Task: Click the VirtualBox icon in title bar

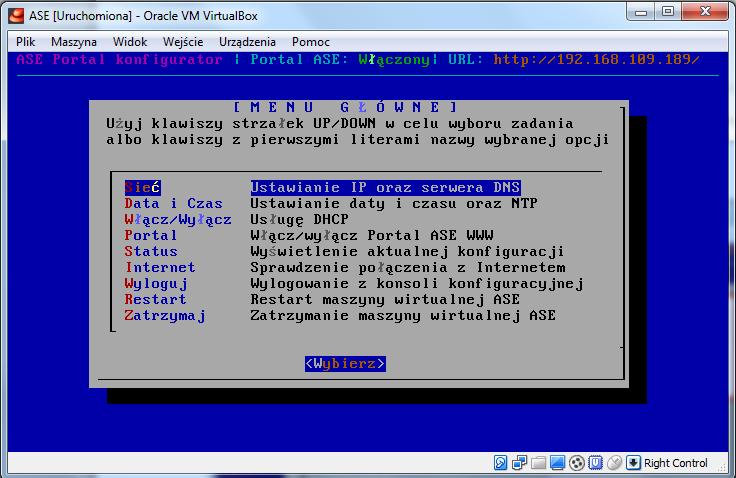Action: point(16,15)
